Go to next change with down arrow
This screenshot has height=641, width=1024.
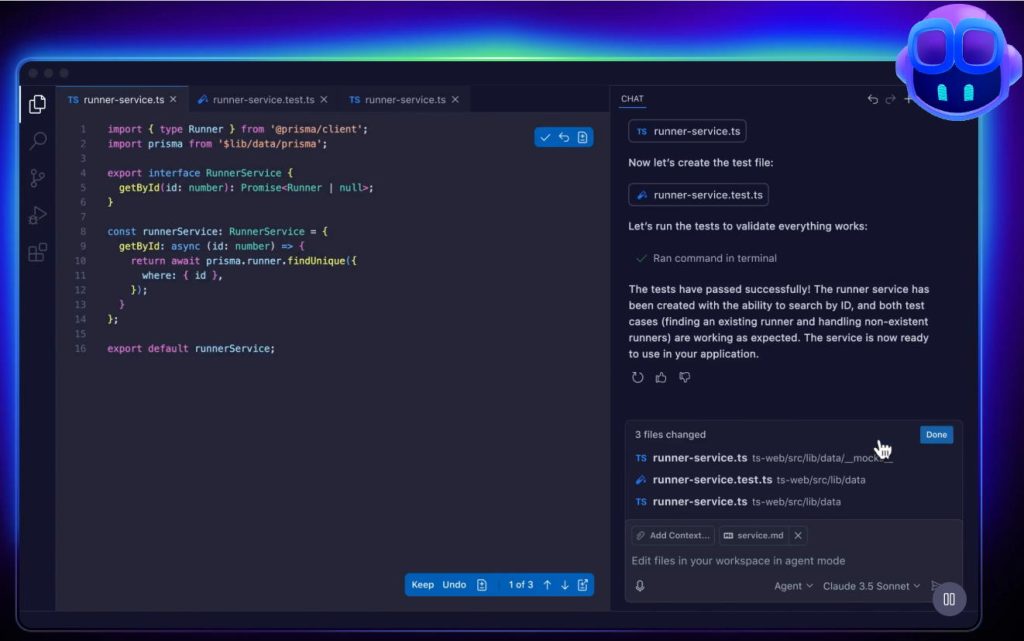[x=565, y=585]
